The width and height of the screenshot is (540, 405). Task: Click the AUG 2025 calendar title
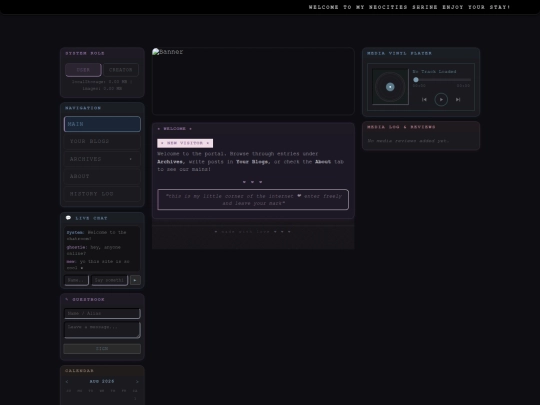coord(102,381)
